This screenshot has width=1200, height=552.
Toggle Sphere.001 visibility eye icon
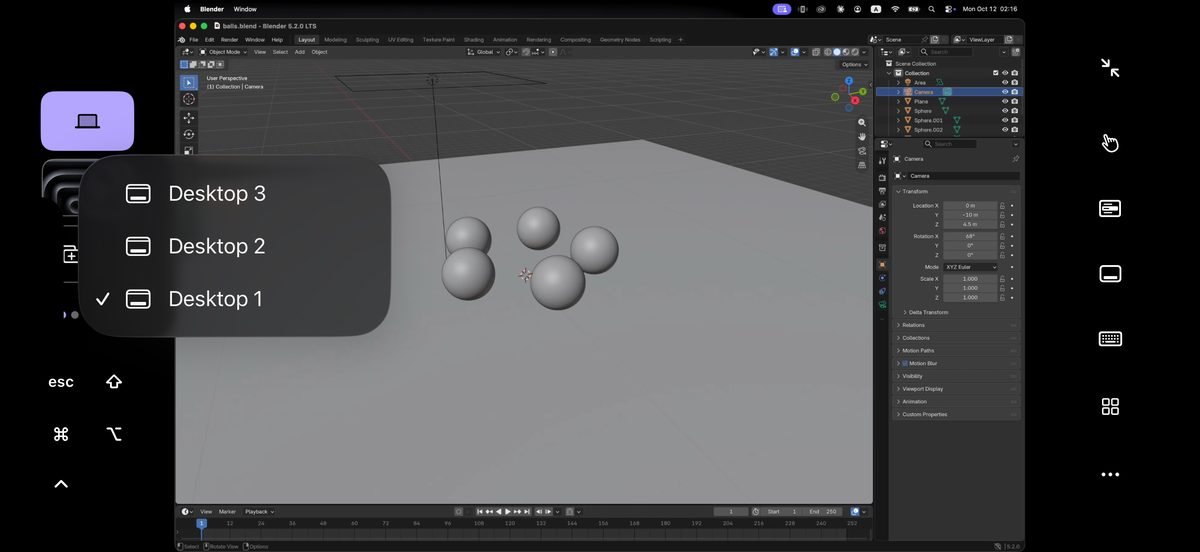[x=1005, y=120]
